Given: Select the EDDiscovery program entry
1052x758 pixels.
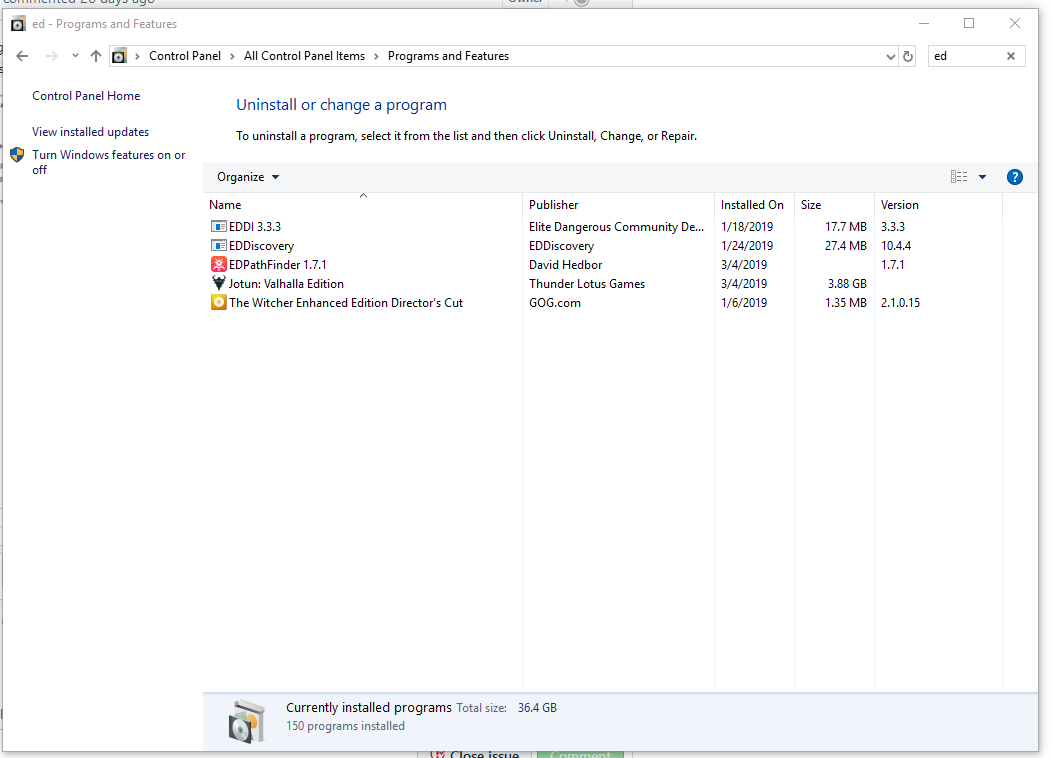Looking at the screenshot, I should [x=262, y=246].
